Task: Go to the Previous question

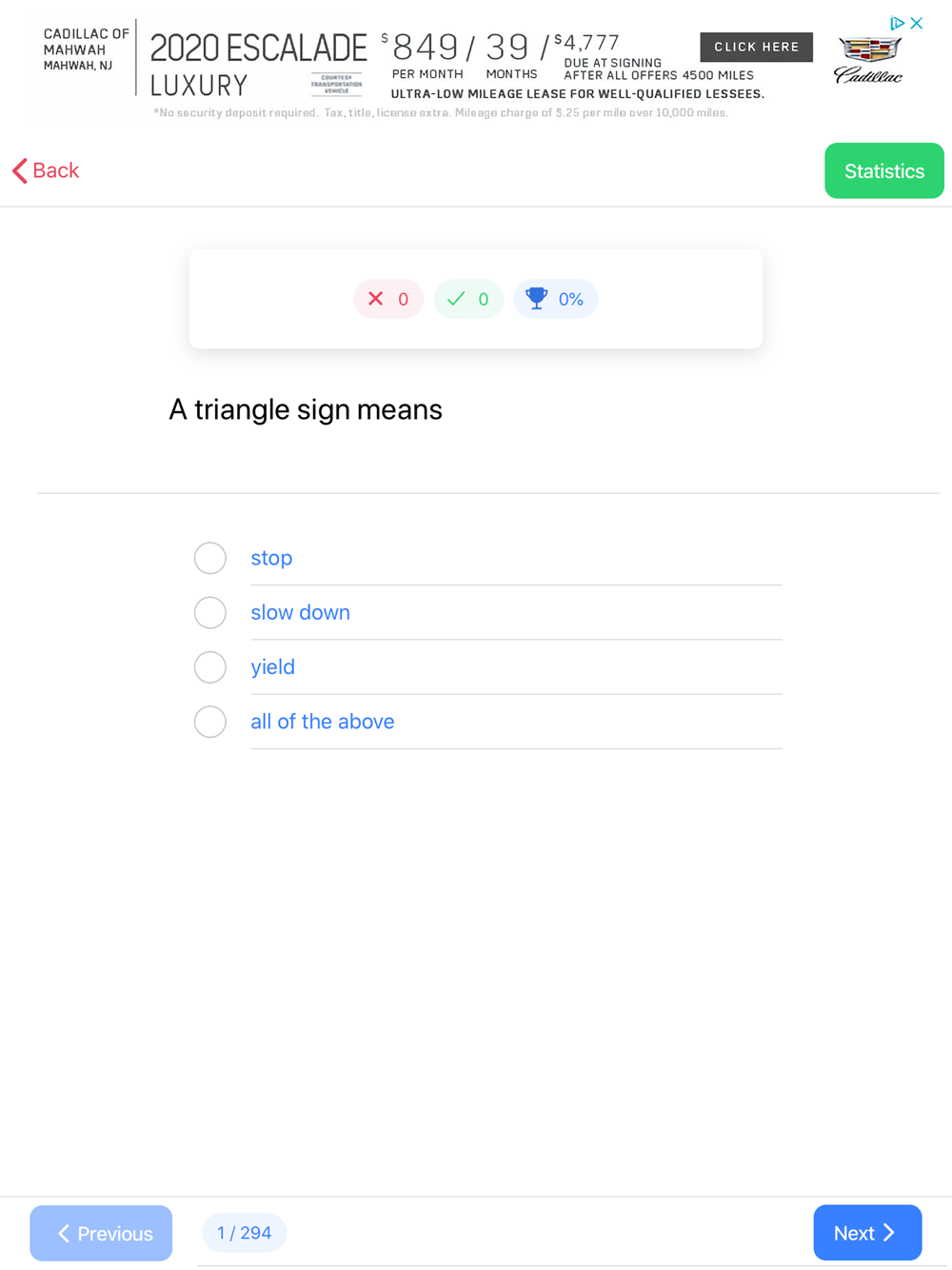Action: (102, 1234)
